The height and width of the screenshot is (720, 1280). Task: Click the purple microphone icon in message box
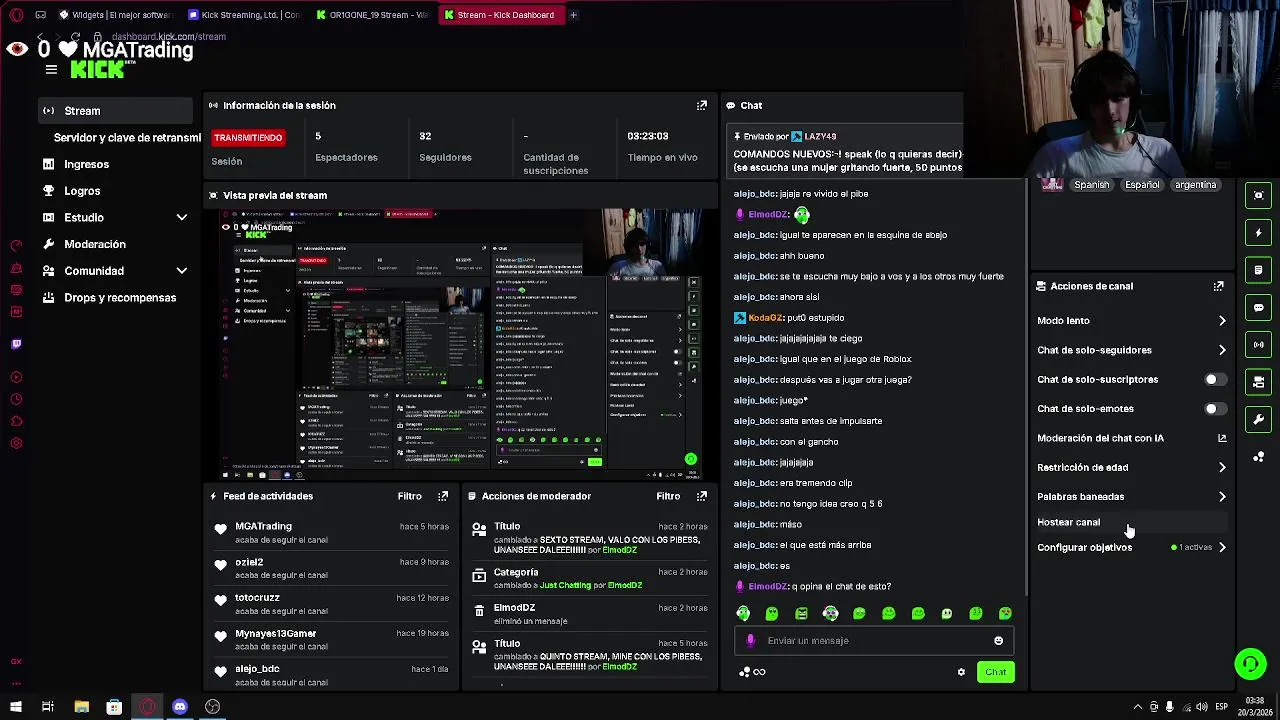[x=750, y=641]
